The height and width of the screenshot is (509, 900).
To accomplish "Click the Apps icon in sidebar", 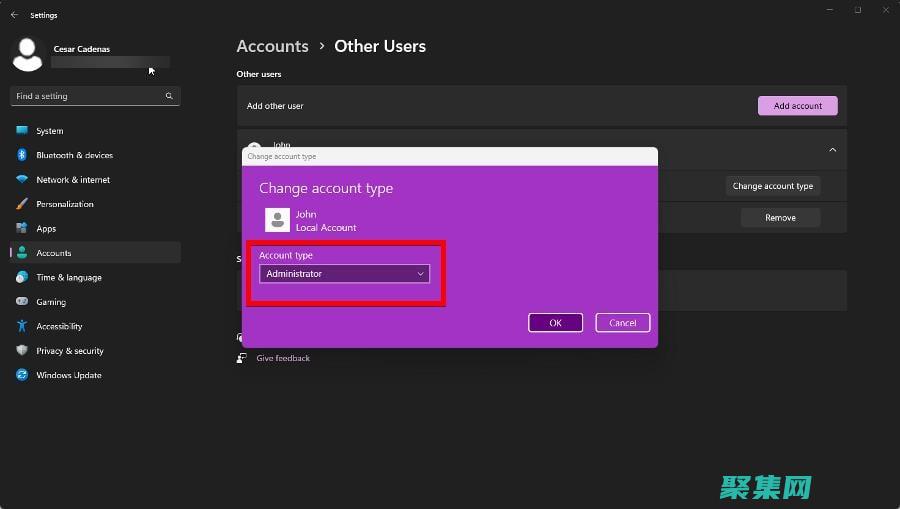I will [x=22, y=229].
